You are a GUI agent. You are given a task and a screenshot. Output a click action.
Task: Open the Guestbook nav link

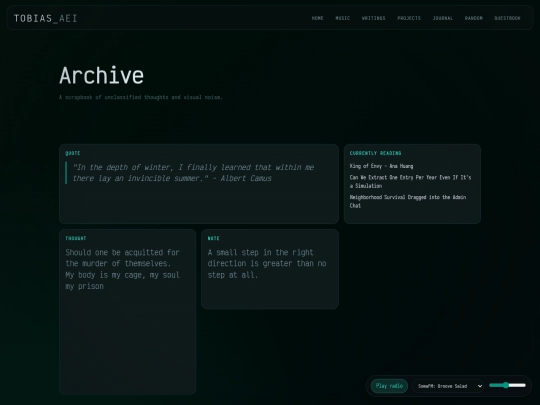pyautogui.click(x=507, y=18)
